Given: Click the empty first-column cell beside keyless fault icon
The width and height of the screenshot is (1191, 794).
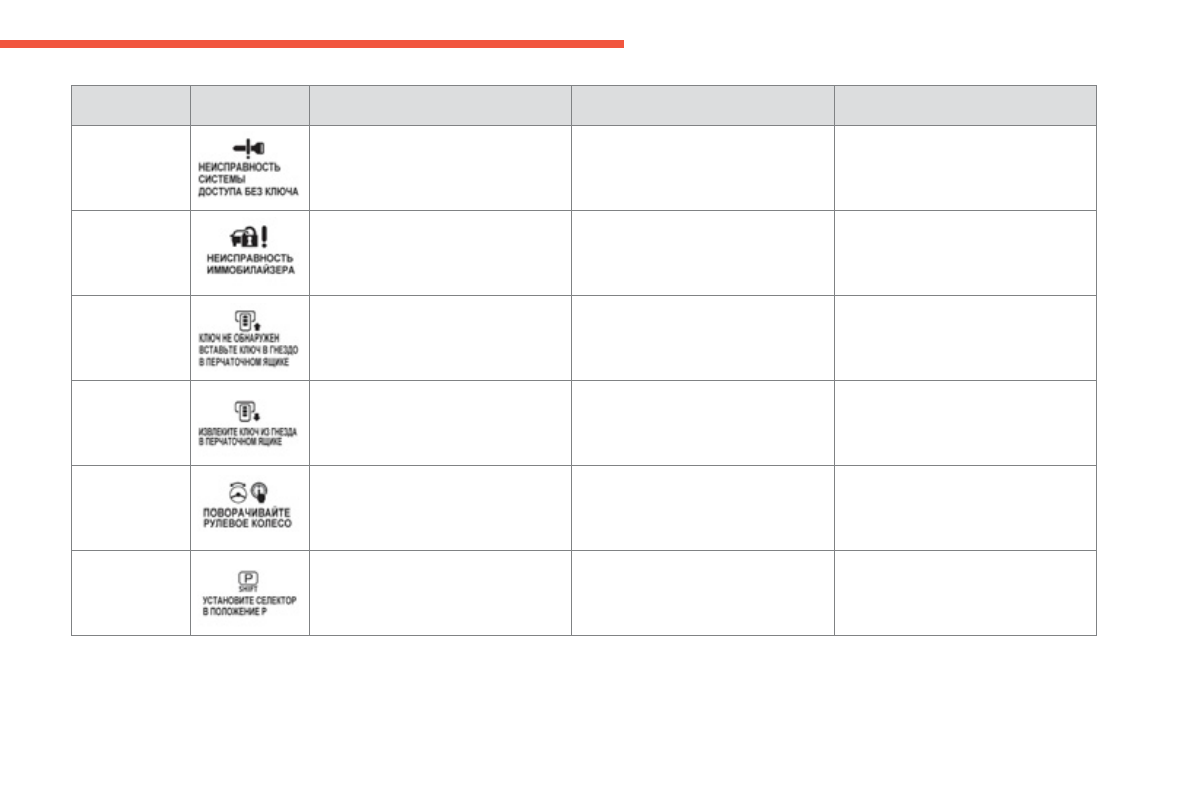Looking at the screenshot, I should (x=130, y=167).
